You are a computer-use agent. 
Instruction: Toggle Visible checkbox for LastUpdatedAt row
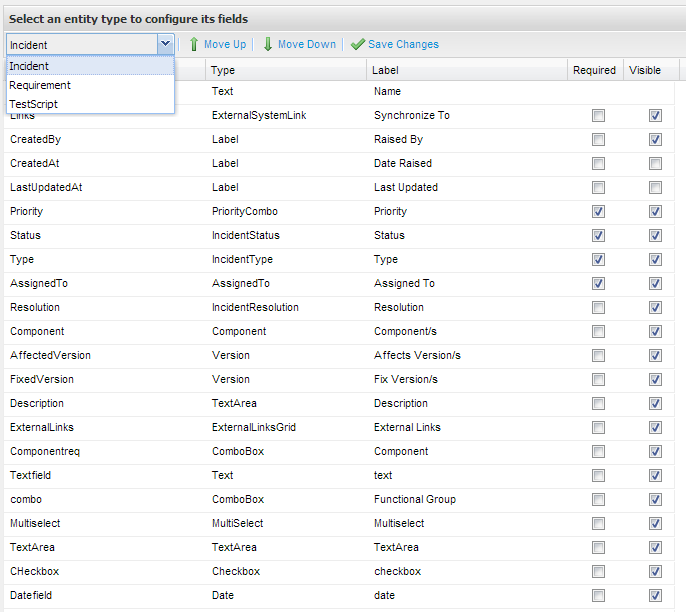coord(655,188)
